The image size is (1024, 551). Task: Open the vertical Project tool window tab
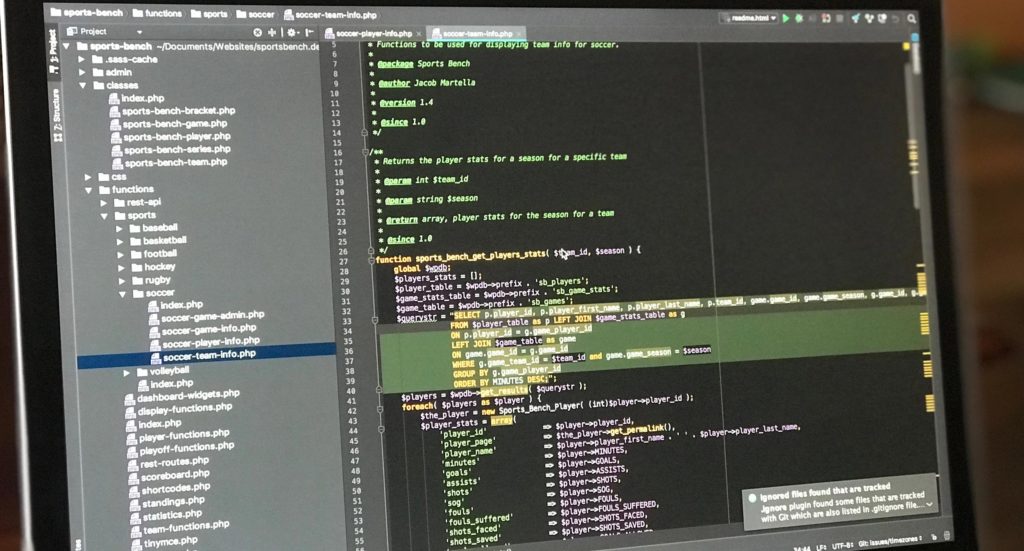[x=53, y=51]
